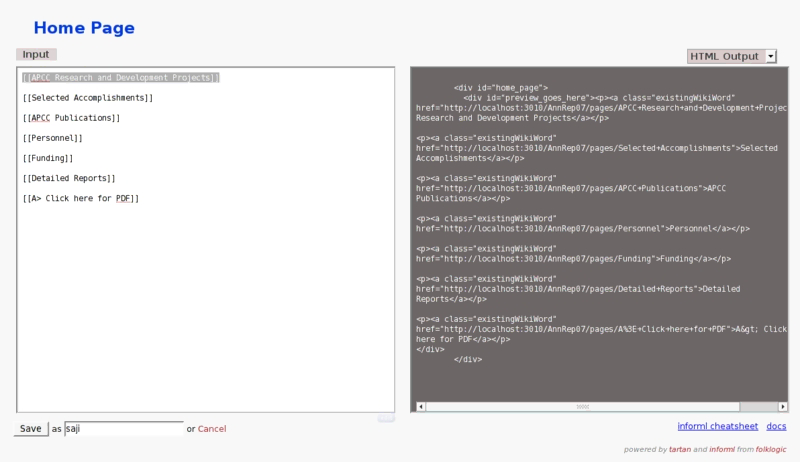Click the scrollbar left arrow in output panel
Viewport: 800px width, 462px height.
[420, 407]
